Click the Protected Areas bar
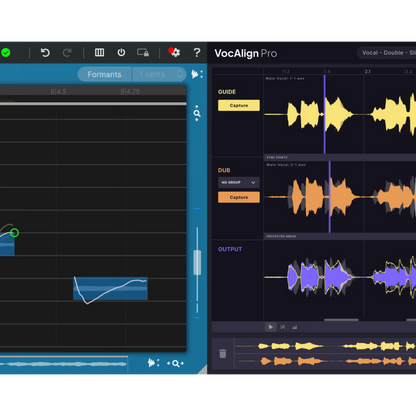Image resolution: width=416 pixels, height=416 pixels. tap(340, 236)
